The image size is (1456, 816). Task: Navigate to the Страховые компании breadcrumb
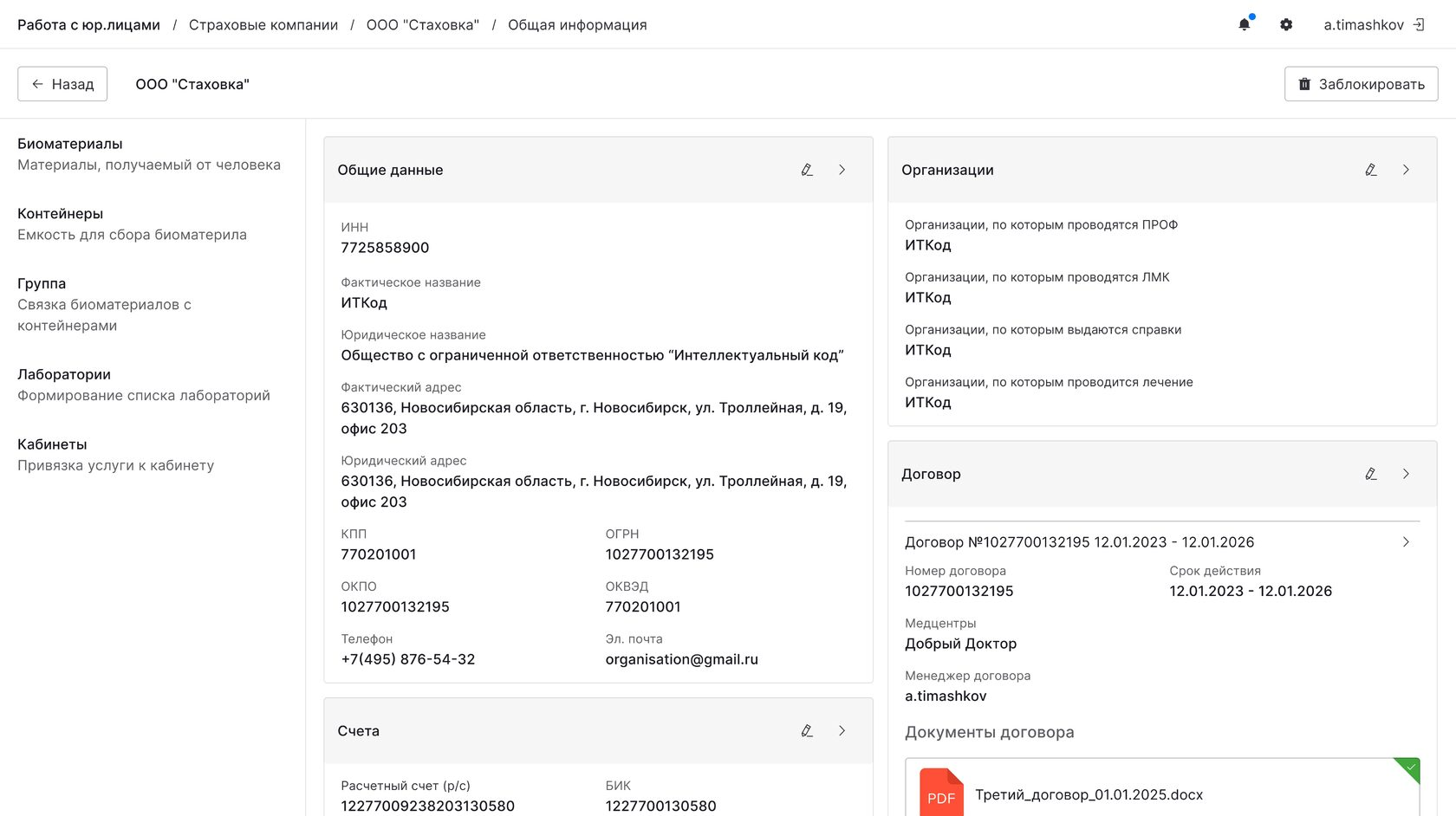263,25
